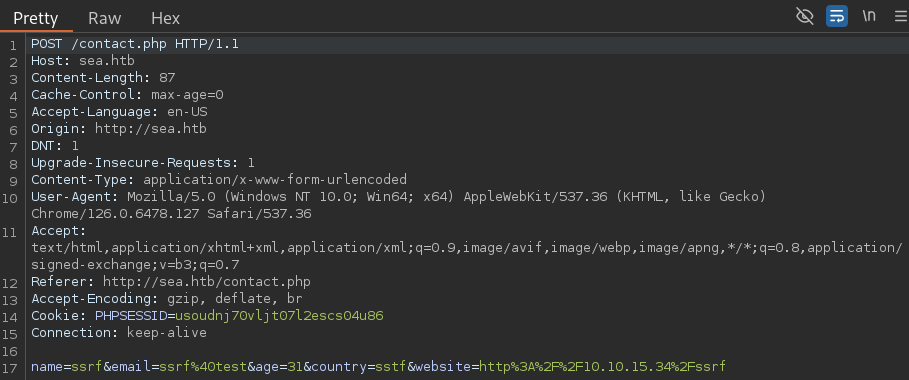Toggle the show newline \n characters button
The width and height of the screenshot is (909, 380).
(x=868, y=16)
